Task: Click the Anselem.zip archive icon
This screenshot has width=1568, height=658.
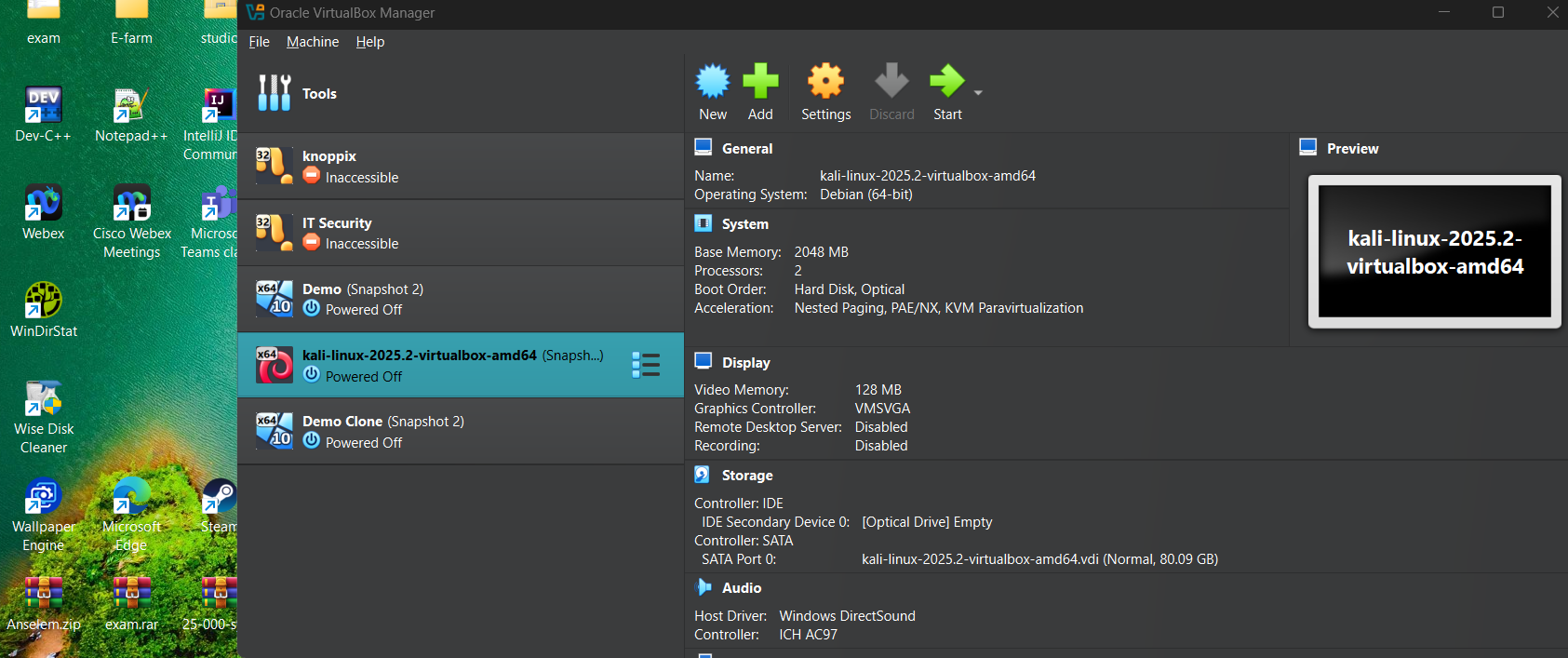Action: (x=43, y=603)
